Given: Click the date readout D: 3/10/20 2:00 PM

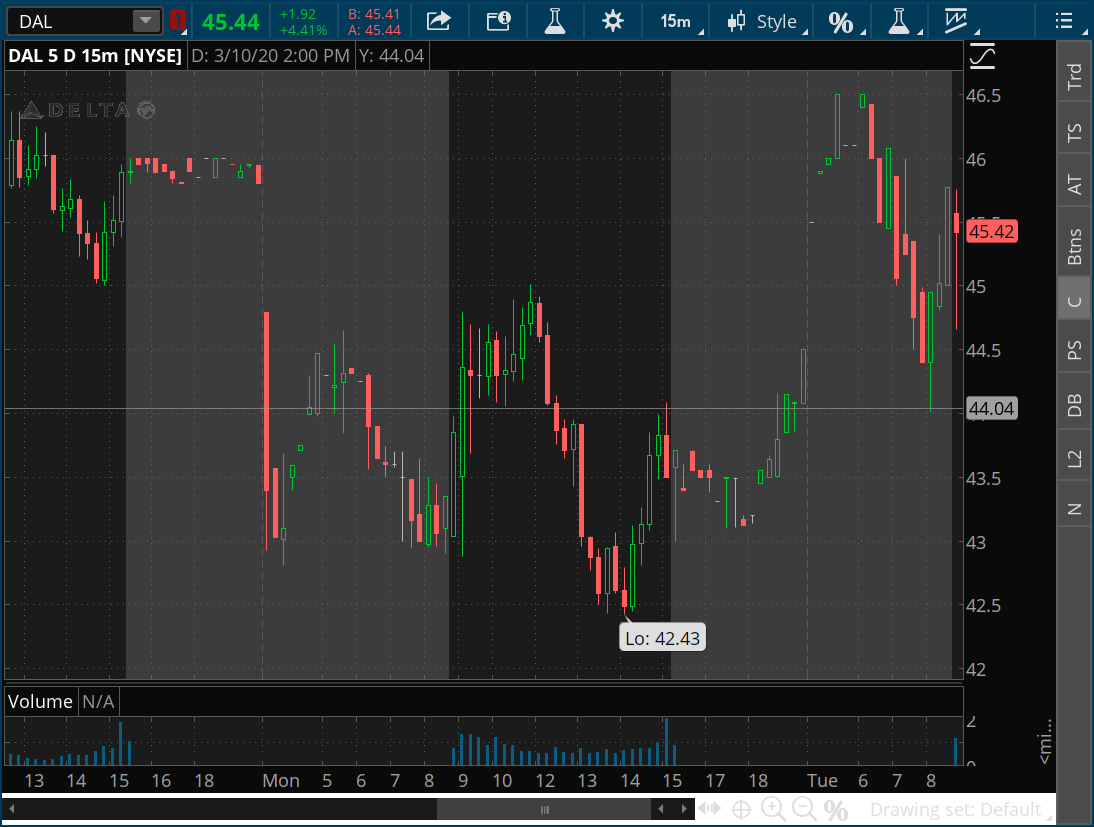Looking at the screenshot, I should coord(270,56).
